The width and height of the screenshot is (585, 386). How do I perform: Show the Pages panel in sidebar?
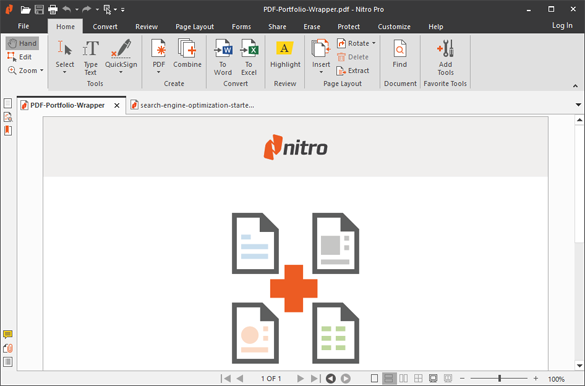tap(8, 103)
